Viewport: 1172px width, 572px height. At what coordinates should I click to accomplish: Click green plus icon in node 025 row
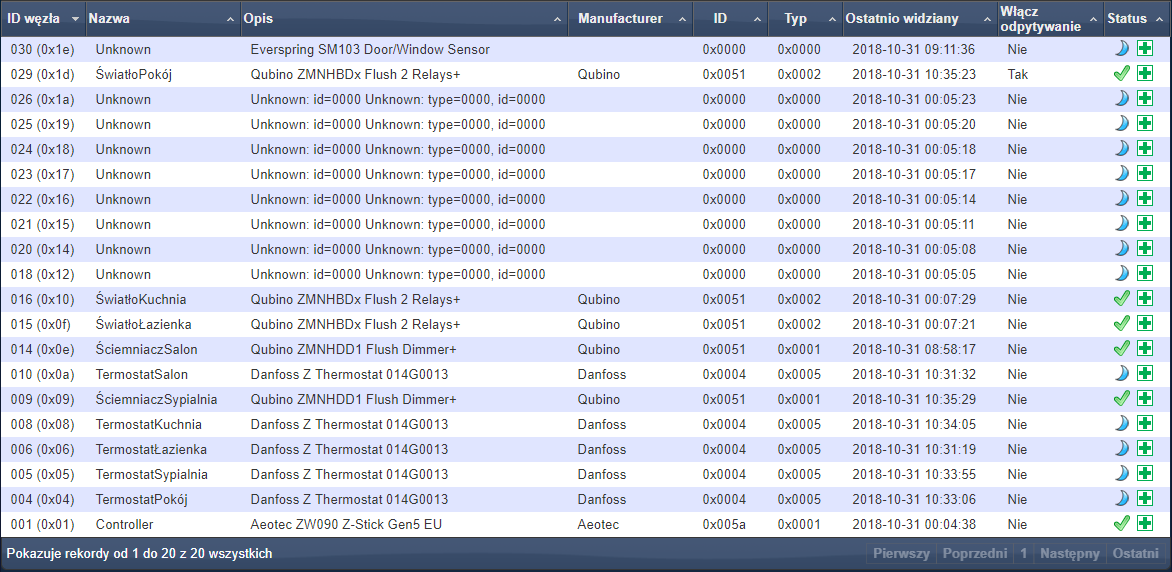point(1144,124)
